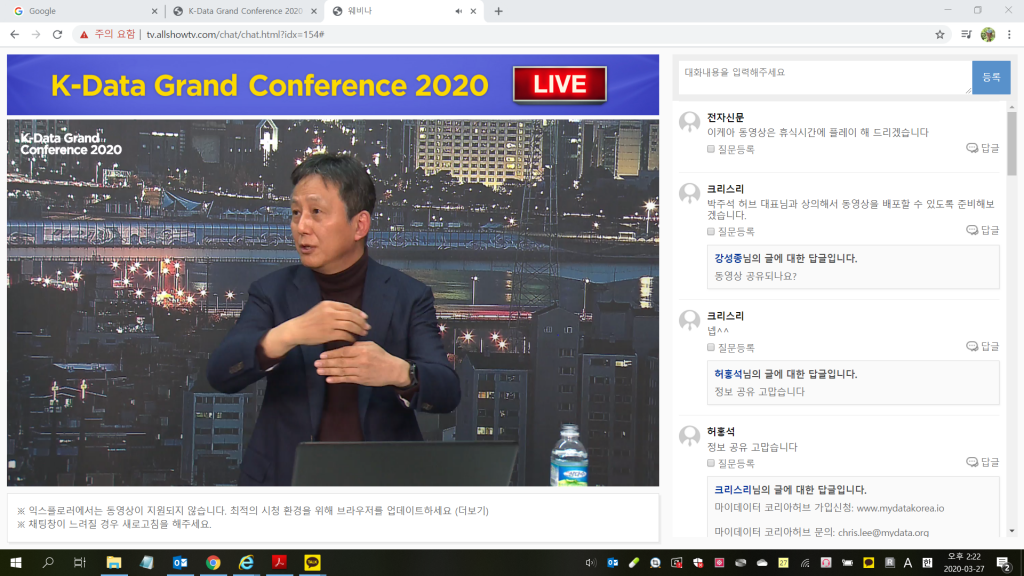Screen dimensions: 1024x576
Task: Submit chat with the 등록 button
Action: tap(991, 77)
